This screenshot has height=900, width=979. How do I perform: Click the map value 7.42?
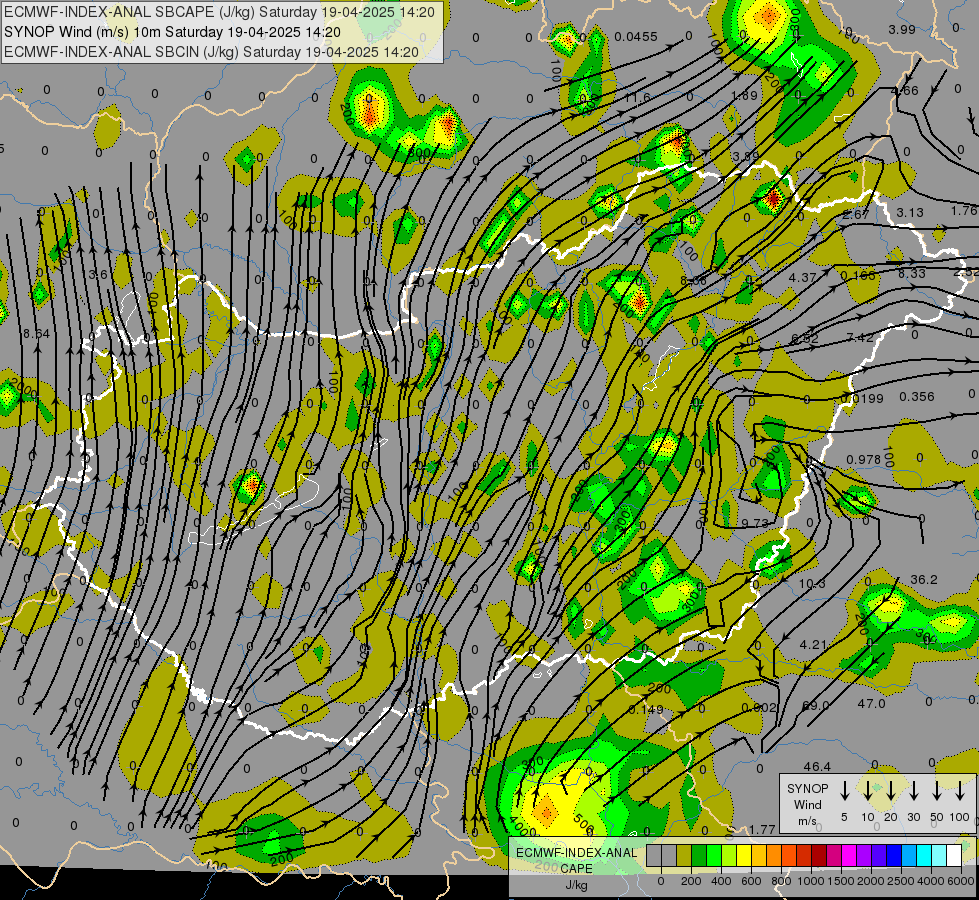click(x=860, y=337)
